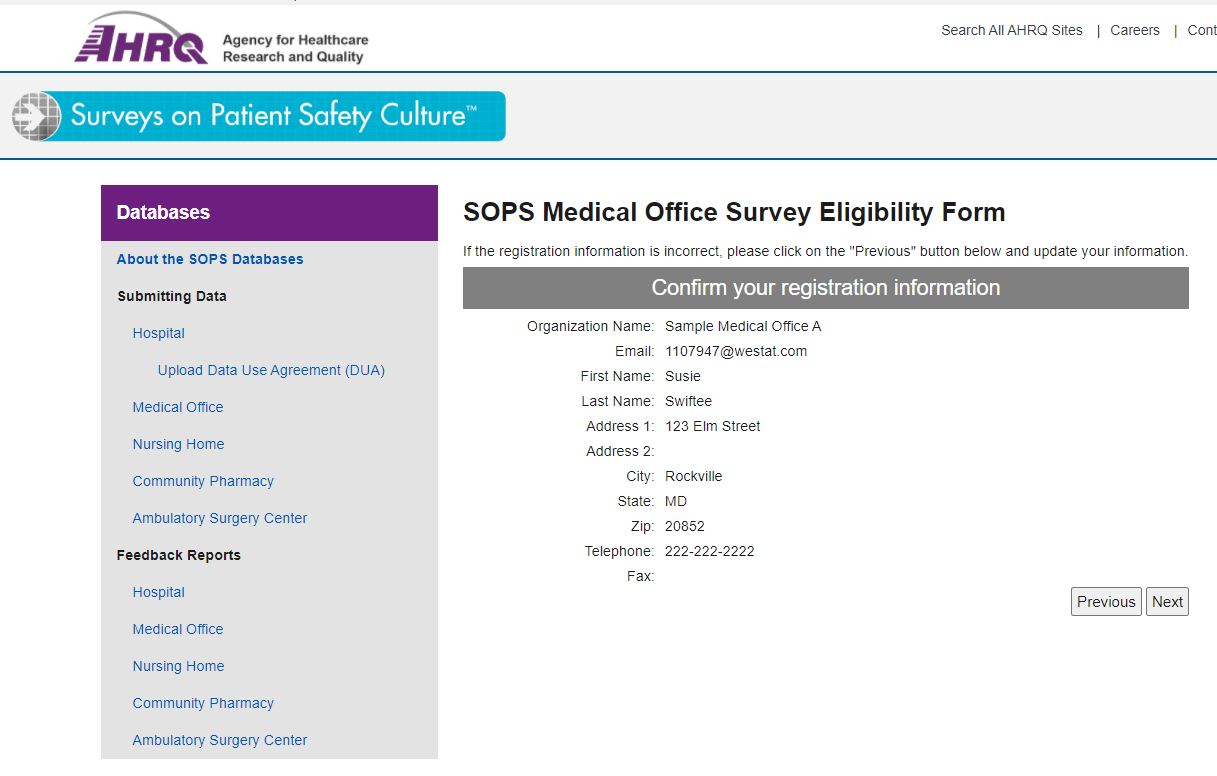Open the Careers link in header

click(1134, 30)
